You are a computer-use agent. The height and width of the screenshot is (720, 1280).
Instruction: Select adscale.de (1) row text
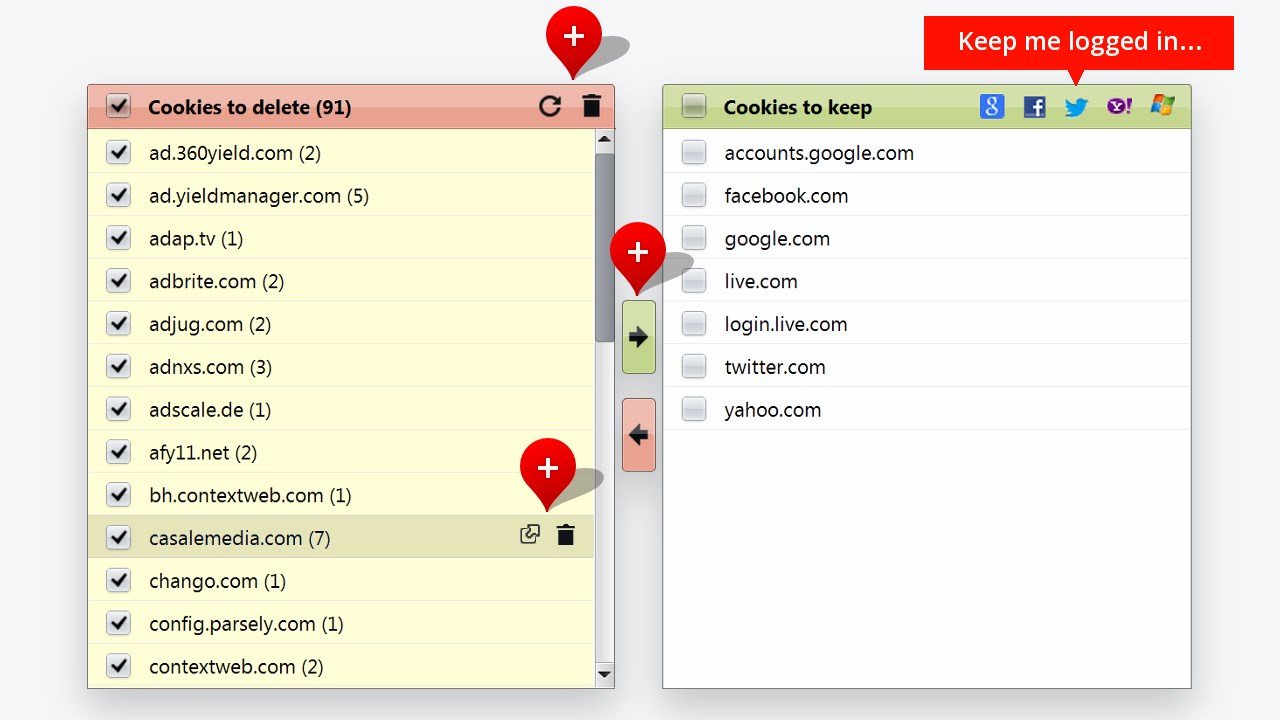tap(210, 410)
